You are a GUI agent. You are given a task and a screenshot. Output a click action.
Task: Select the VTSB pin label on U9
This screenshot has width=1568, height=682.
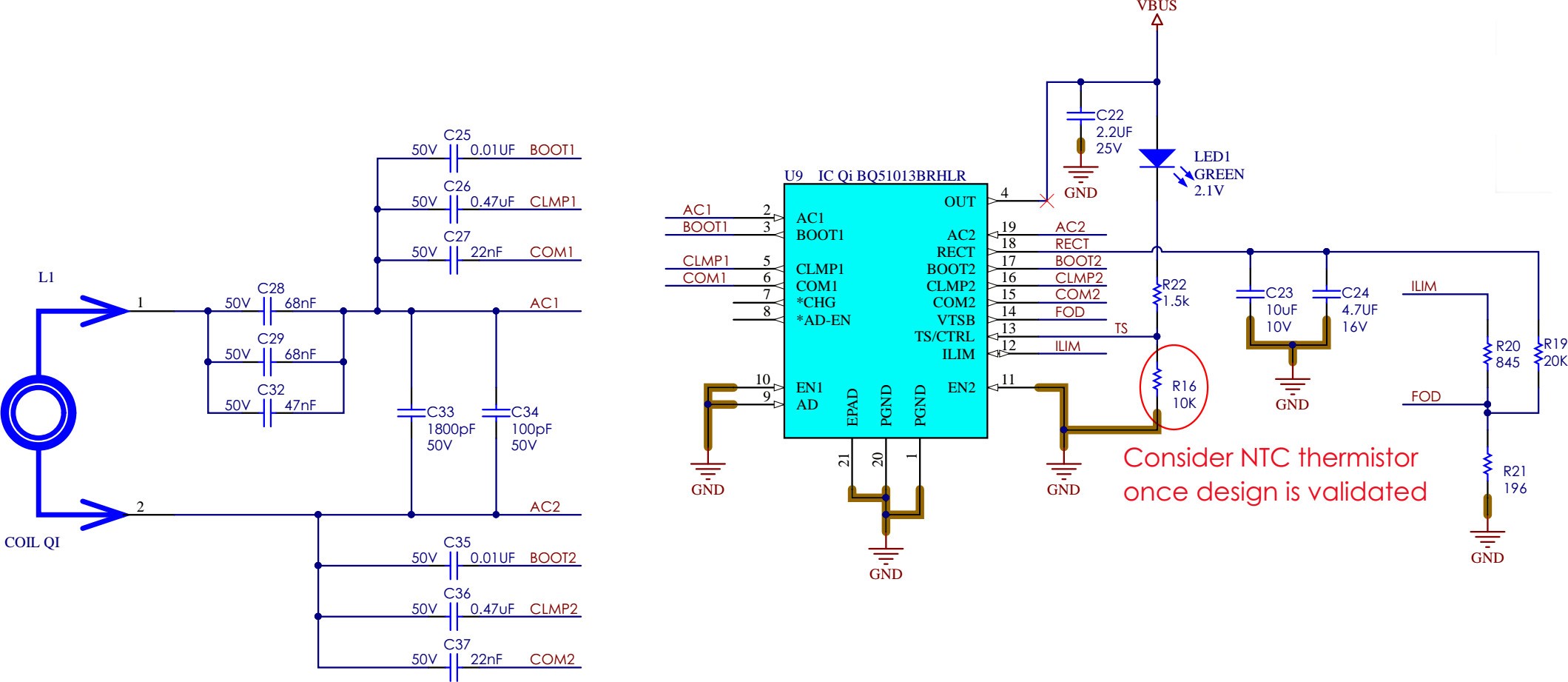coord(956,320)
